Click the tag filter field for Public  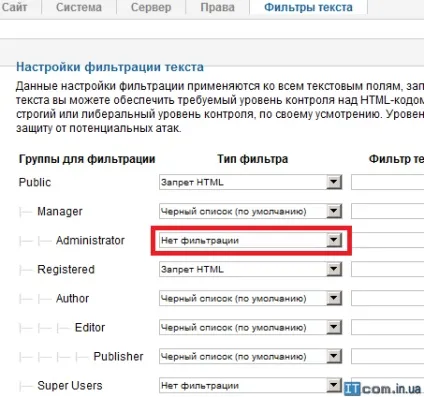(388, 182)
